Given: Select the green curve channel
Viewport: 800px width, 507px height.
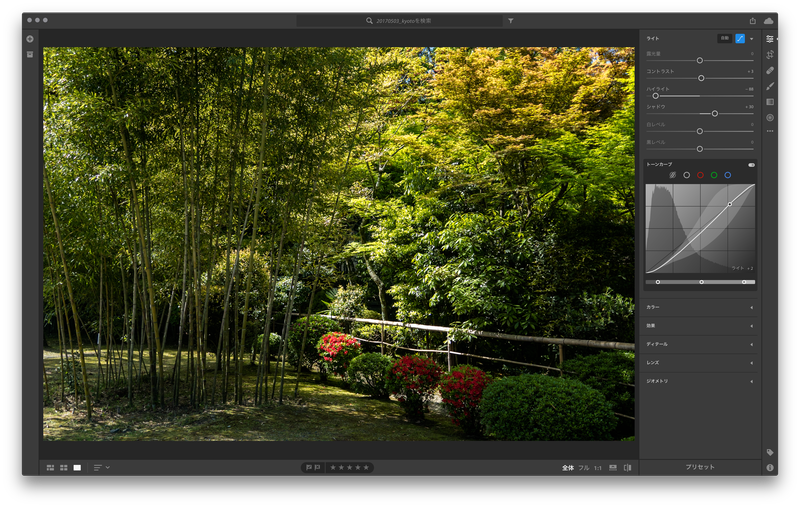Looking at the screenshot, I should pos(714,175).
